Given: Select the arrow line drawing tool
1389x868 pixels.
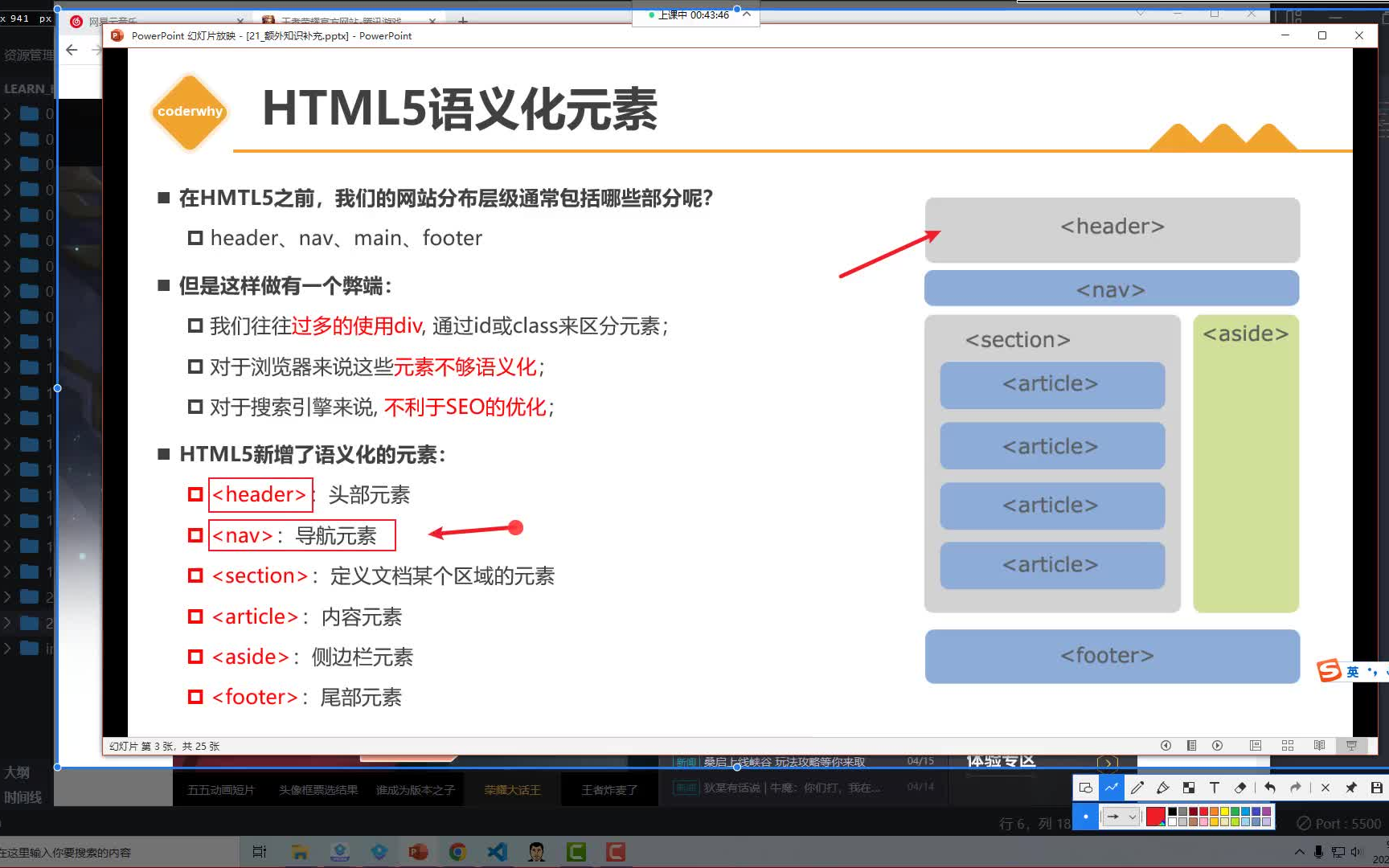Looking at the screenshot, I should coord(1111,788).
